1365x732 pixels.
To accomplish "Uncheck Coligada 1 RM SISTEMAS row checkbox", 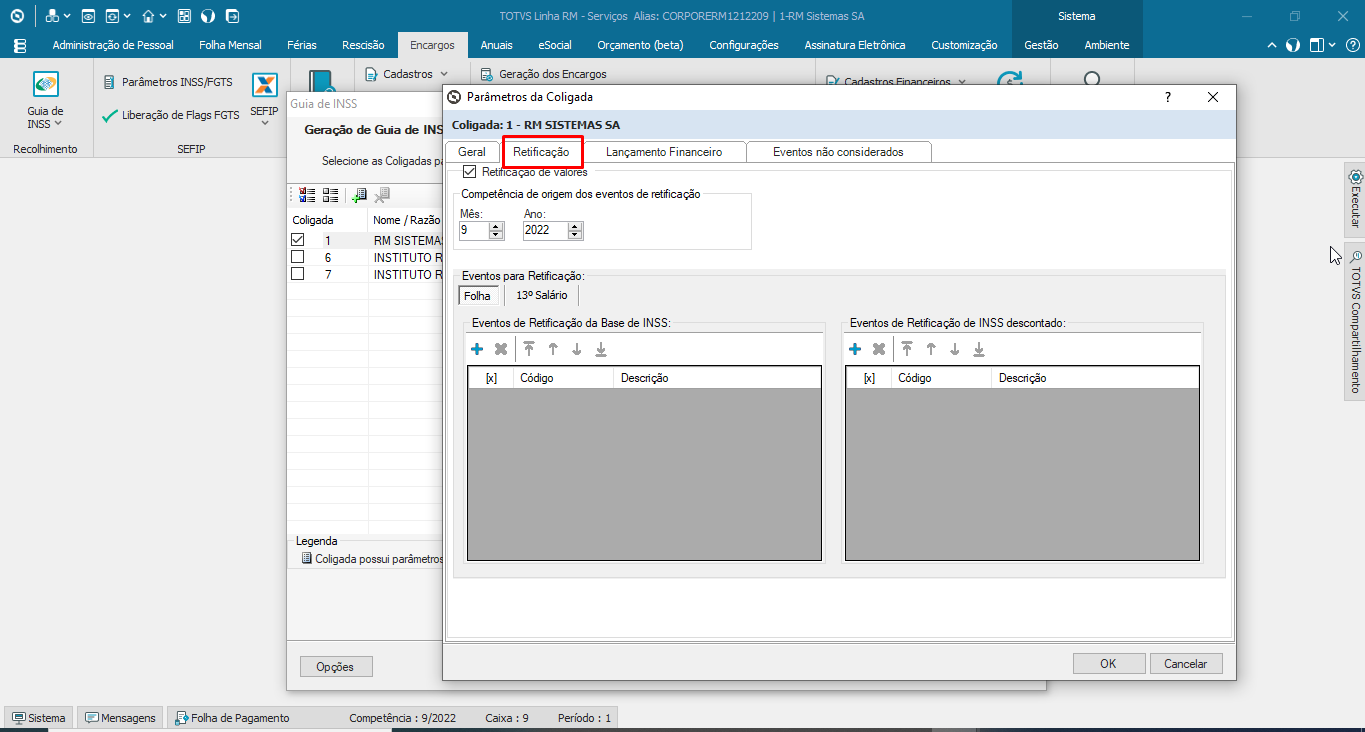I will coord(297,240).
